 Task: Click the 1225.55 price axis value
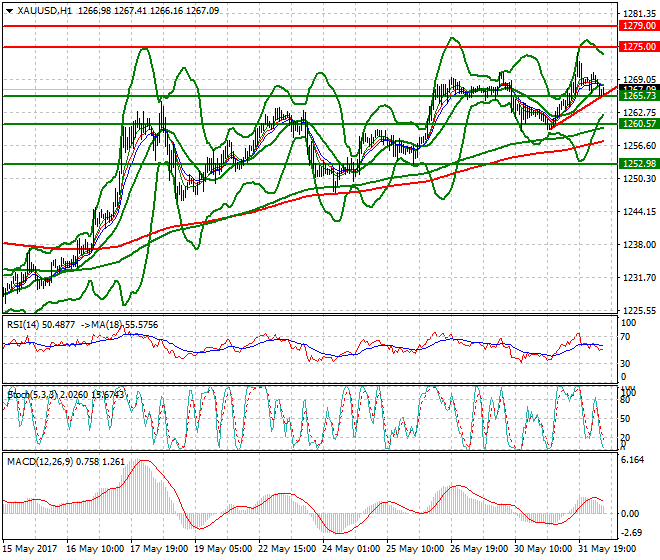(639, 310)
